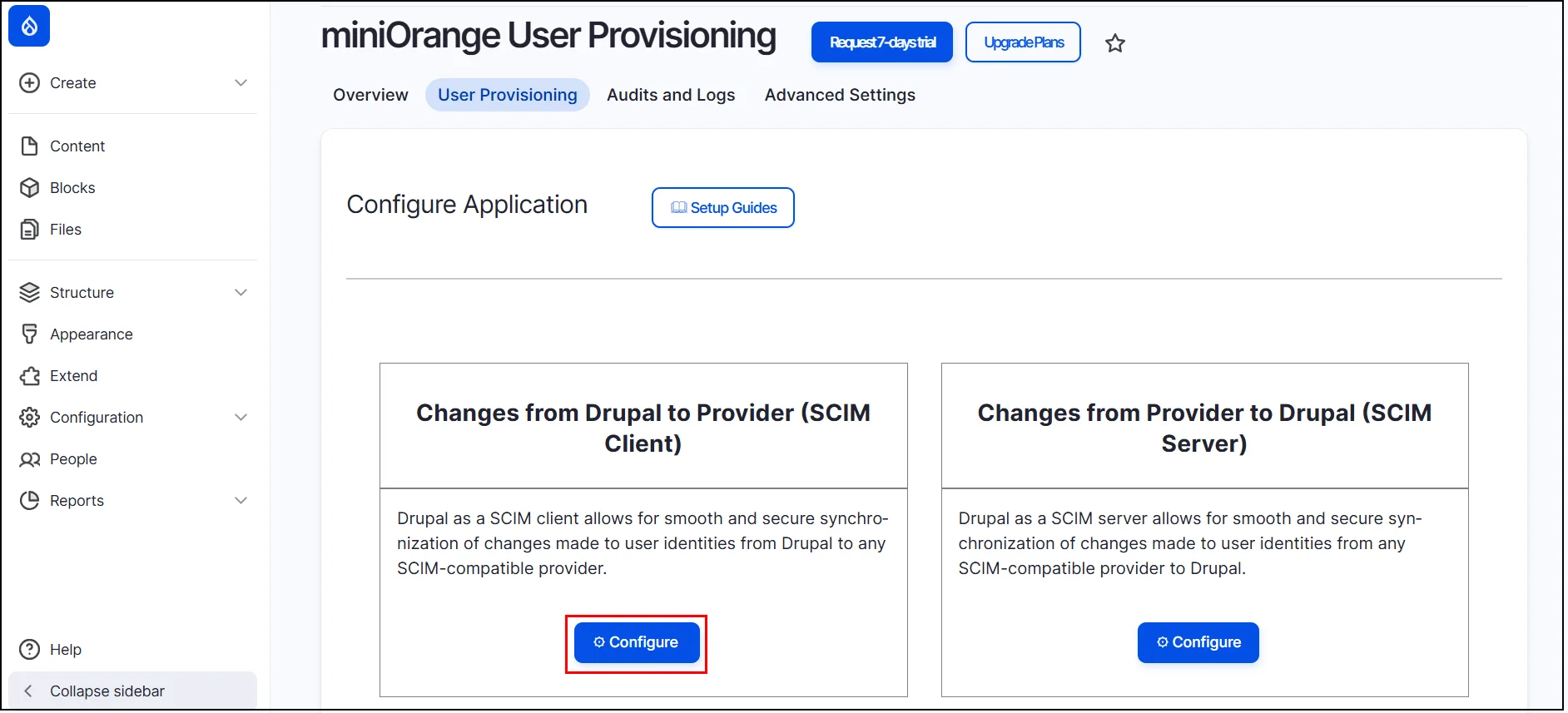Click 'Changes from Drupal to Provider' heading
Image resolution: width=1568 pixels, height=713 pixels.
tap(643, 428)
